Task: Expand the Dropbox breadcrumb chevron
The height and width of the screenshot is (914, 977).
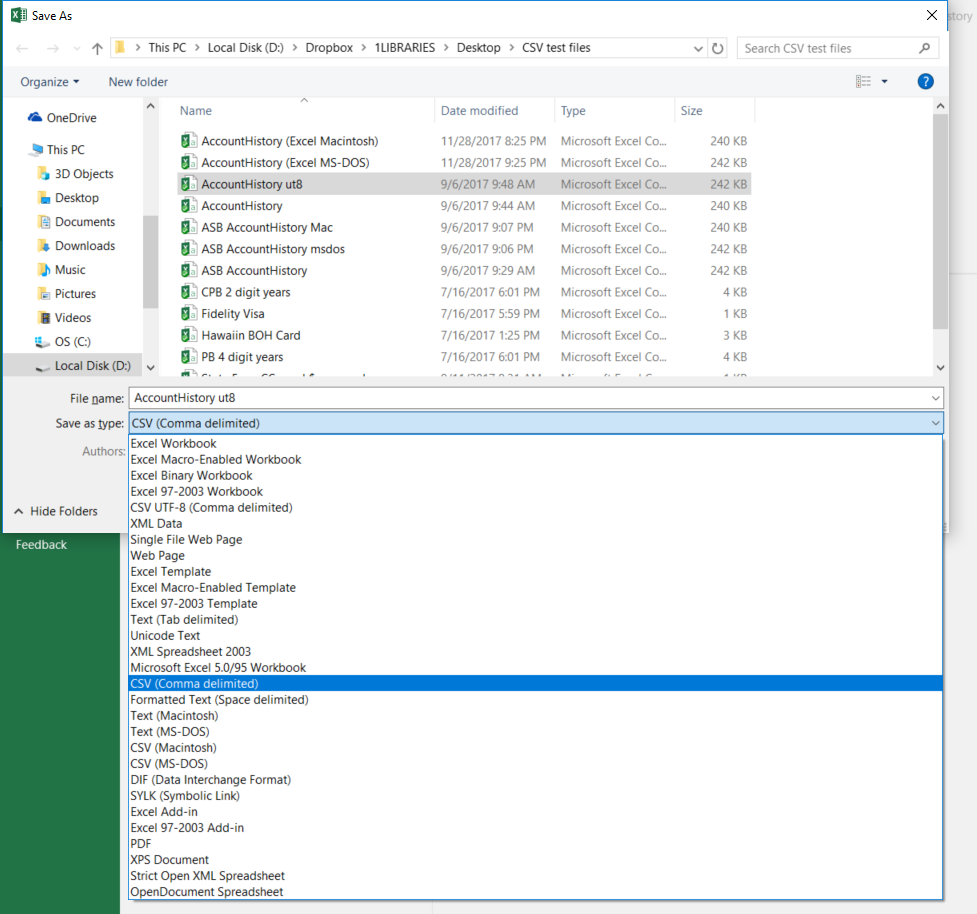Action: (363, 48)
